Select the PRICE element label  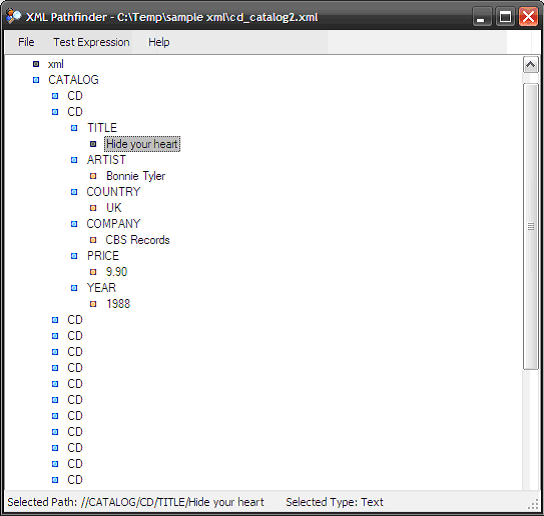(103, 256)
